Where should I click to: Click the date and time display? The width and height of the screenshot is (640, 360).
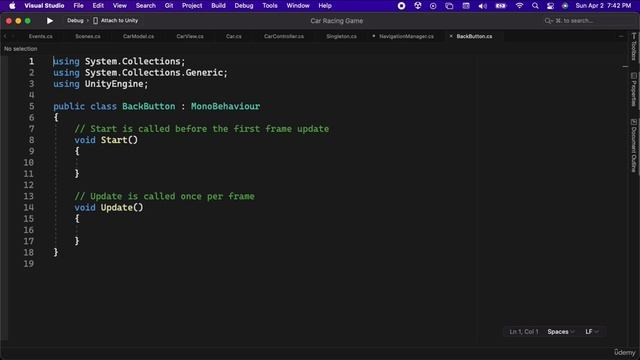603,6
